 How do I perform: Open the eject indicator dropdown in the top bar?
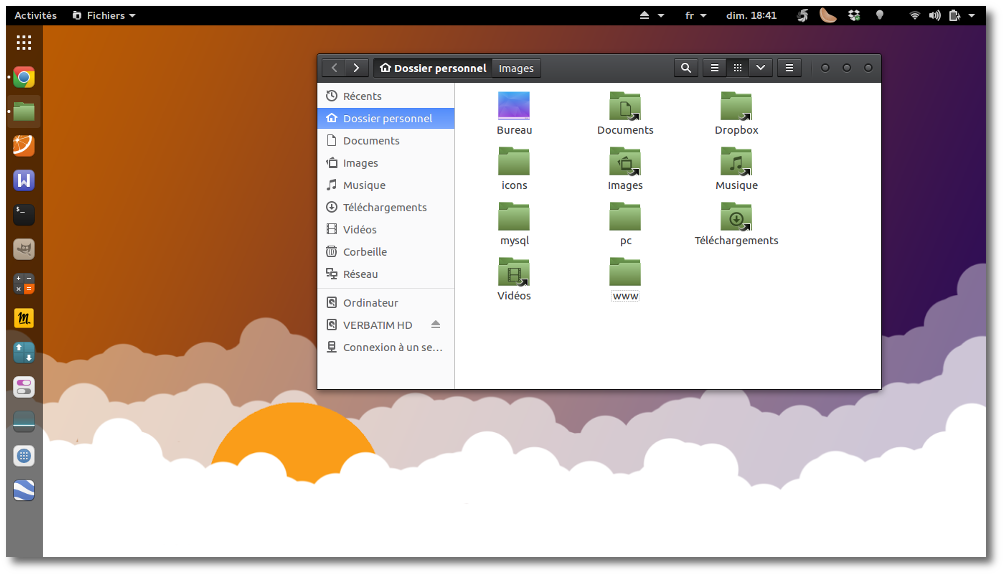[652, 15]
